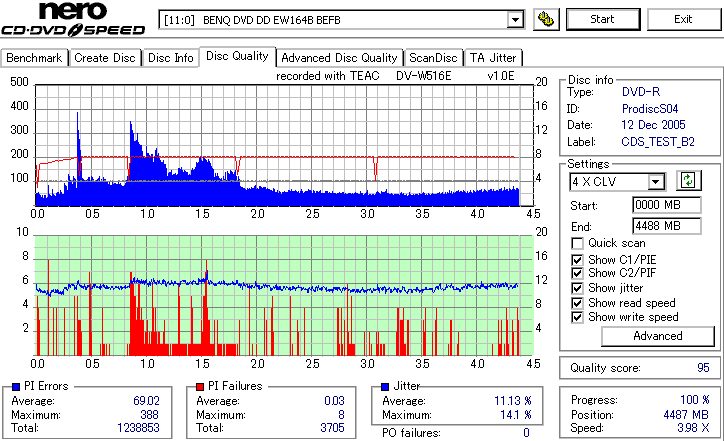Open the Create Disc tab

105,58
